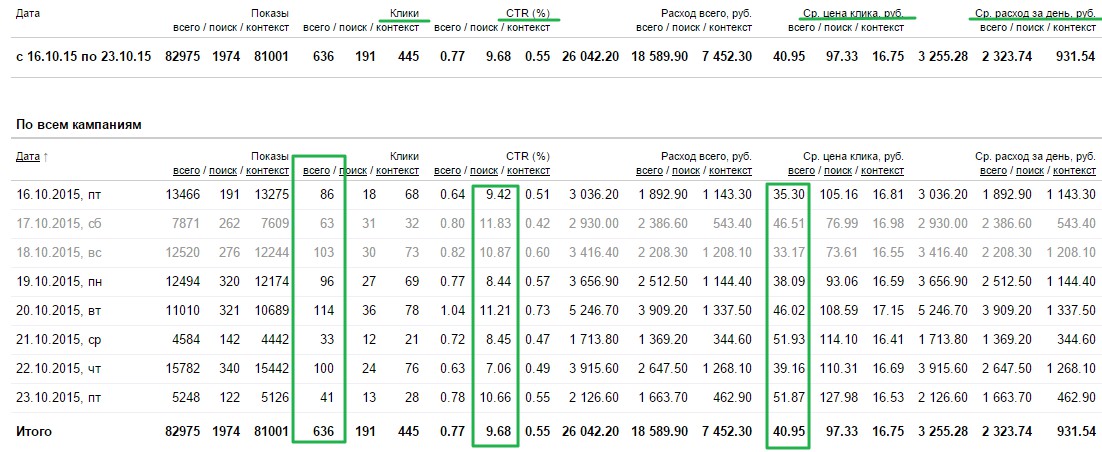Click the Итого row label

pos(33,432)
